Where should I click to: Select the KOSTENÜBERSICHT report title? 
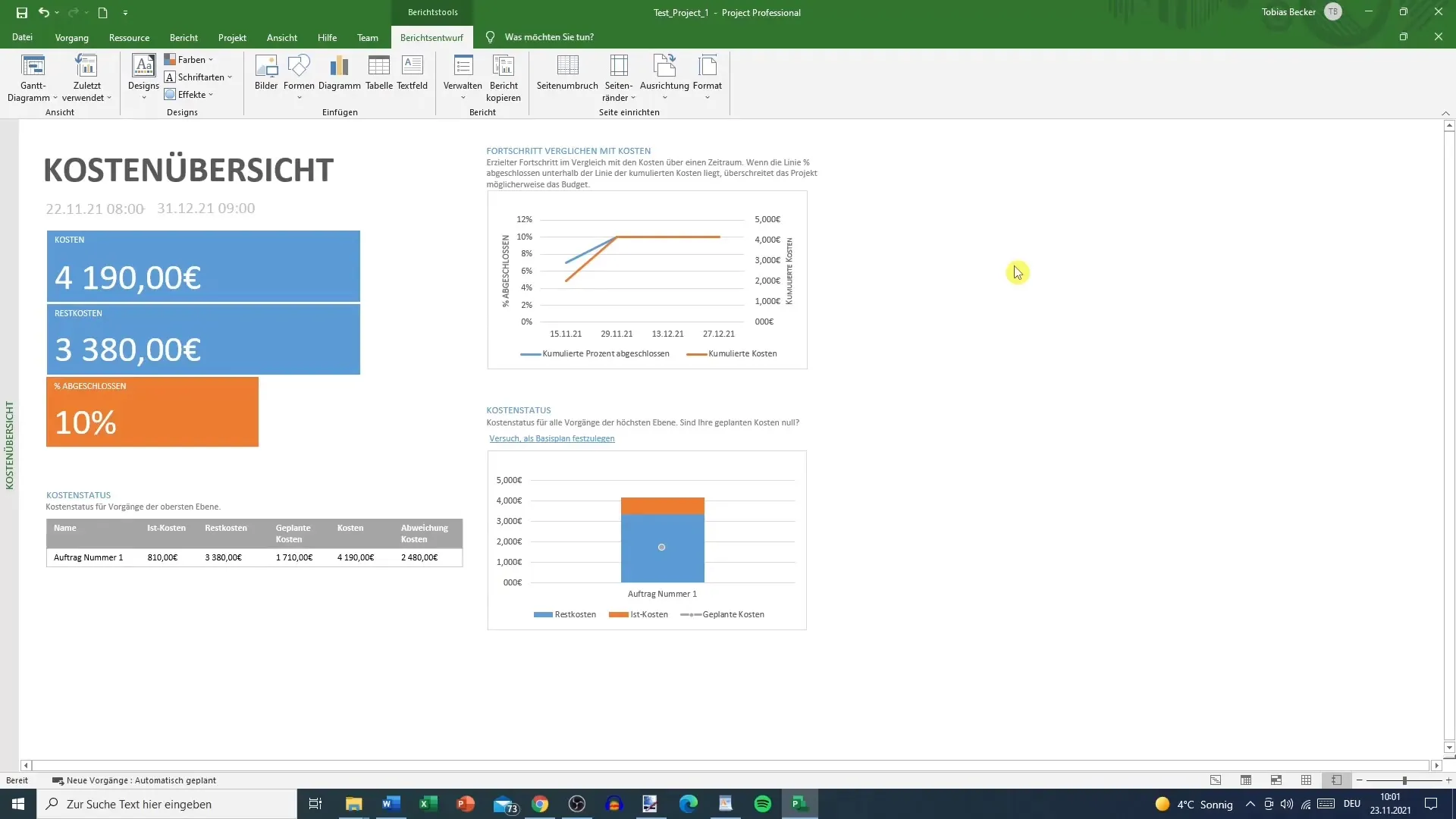point(188,170)
